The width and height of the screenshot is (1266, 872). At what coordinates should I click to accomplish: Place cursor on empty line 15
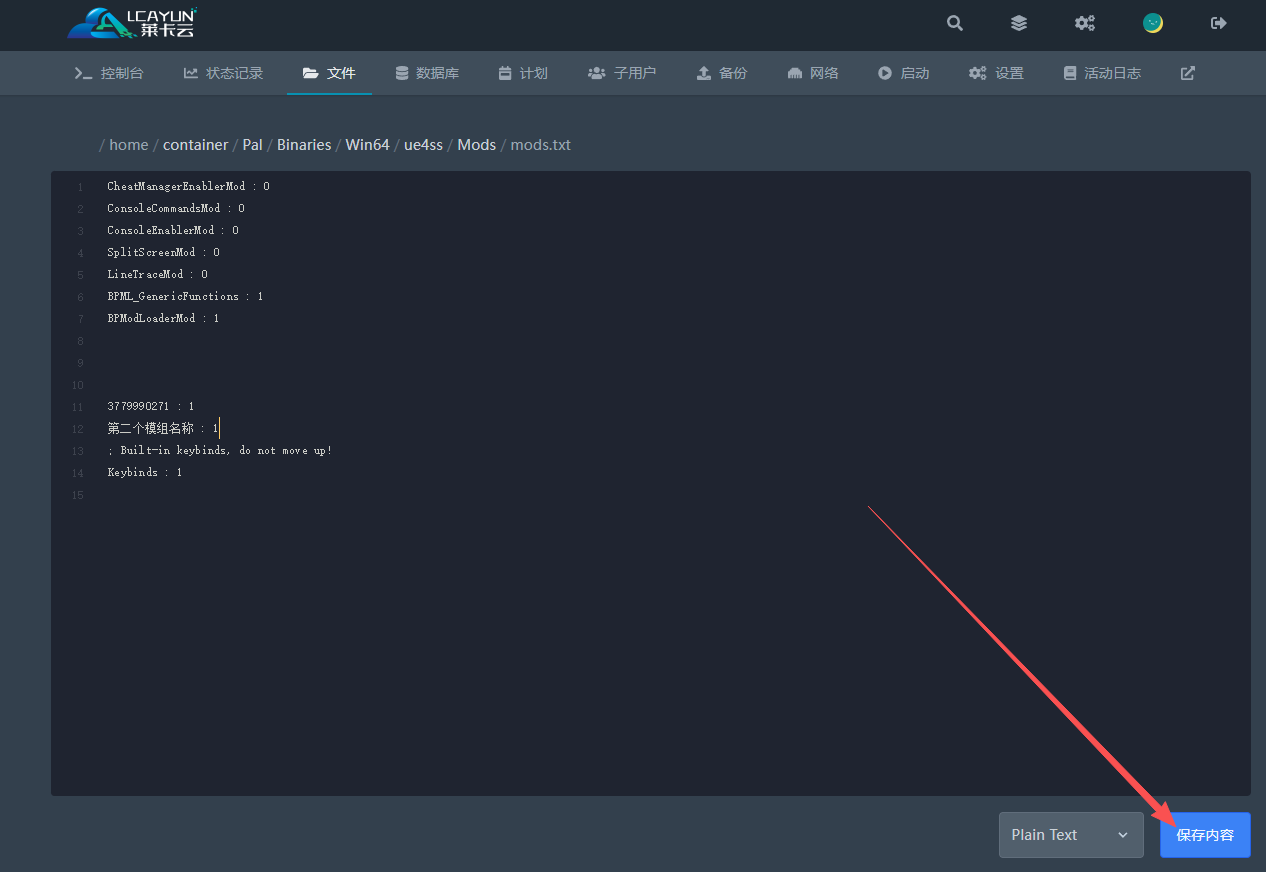[x=670, y=495]
